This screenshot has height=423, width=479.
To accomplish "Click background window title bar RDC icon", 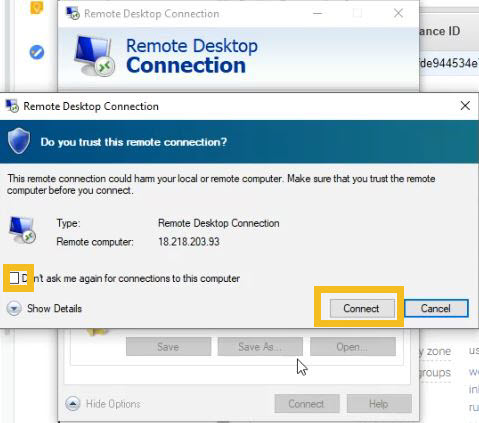I will (x=73, y=14).
